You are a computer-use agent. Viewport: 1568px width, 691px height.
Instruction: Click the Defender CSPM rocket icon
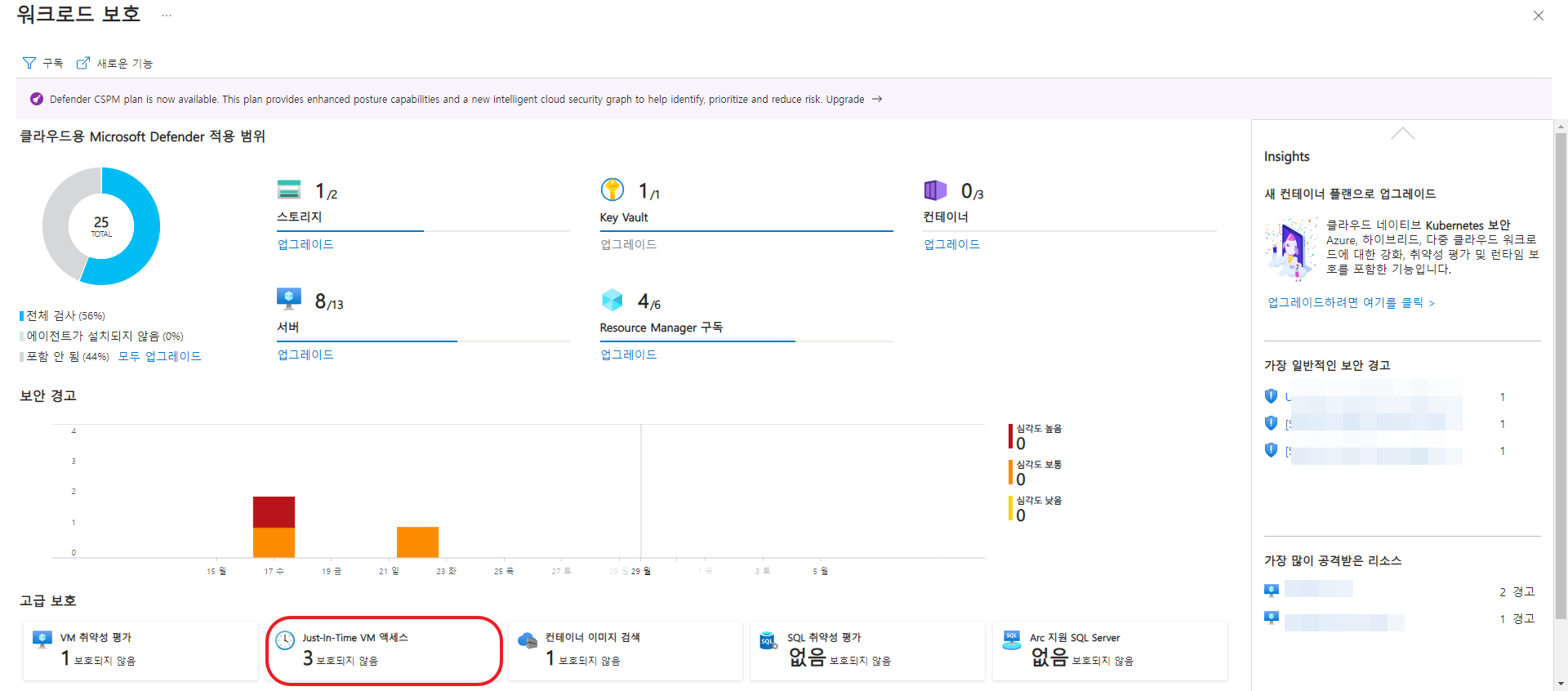37,99
